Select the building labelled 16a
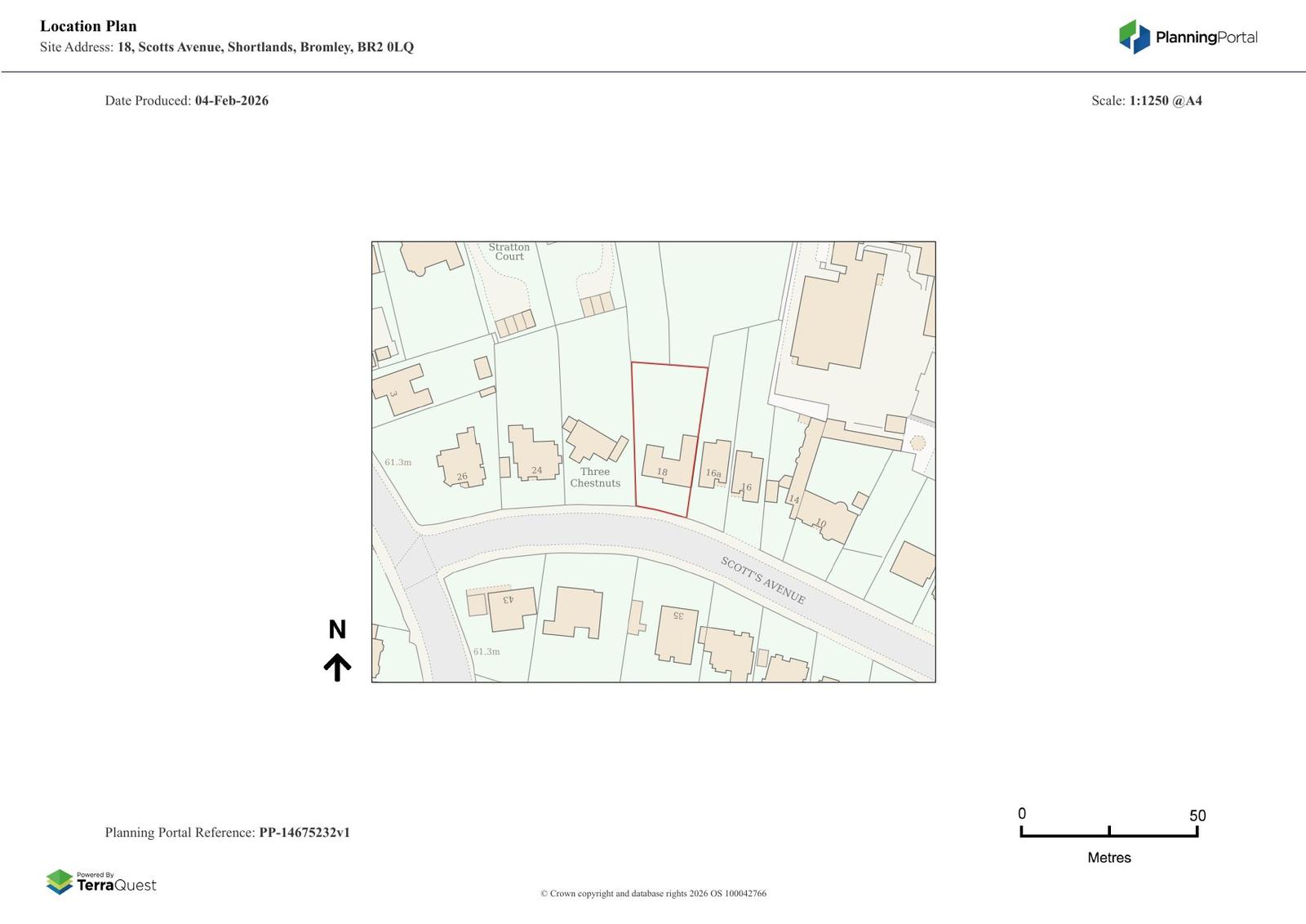 click(x=715, y=464)
